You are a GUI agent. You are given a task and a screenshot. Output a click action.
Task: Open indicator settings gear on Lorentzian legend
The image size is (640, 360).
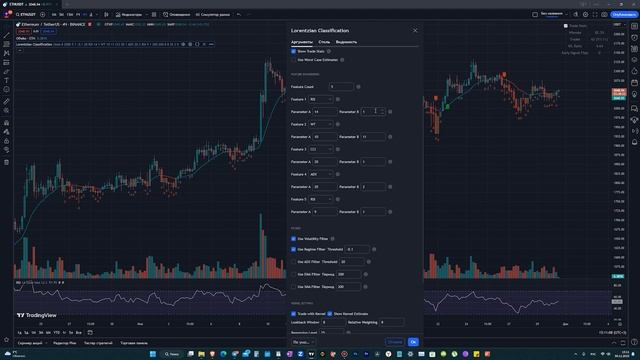coord(190,44)
